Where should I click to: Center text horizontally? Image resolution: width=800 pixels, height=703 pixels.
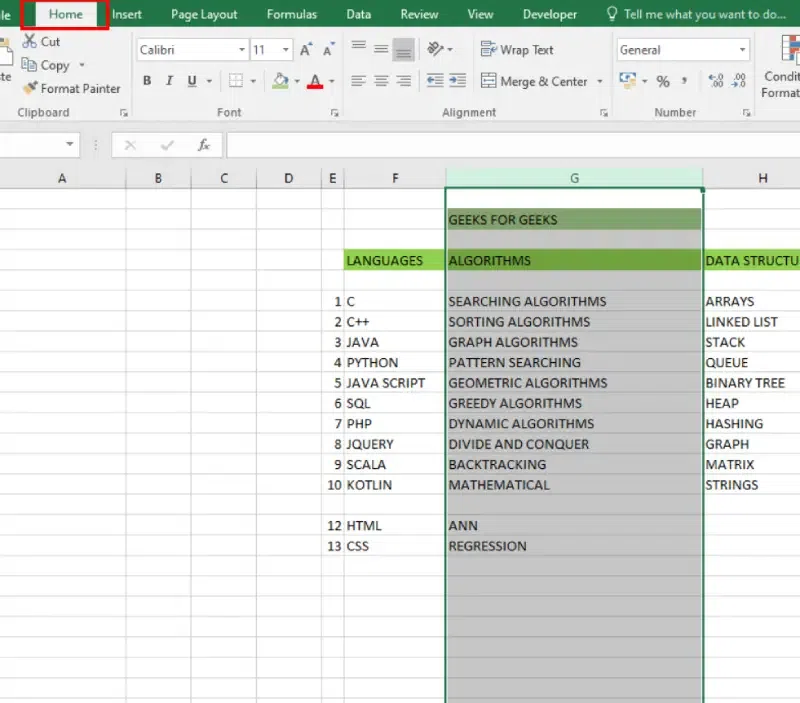[381, 81]
